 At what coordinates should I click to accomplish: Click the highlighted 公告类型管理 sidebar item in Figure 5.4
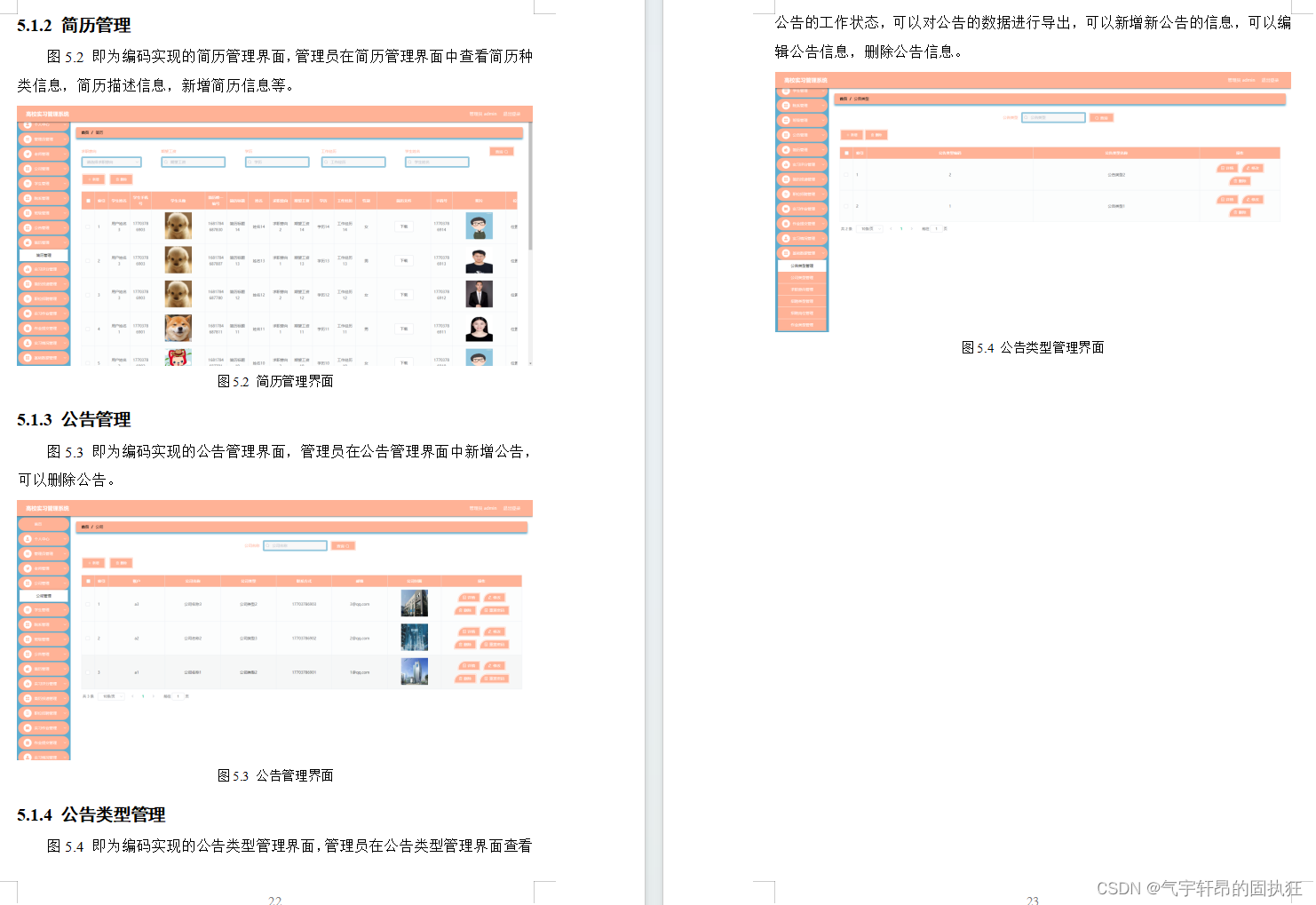pos(802,266)
